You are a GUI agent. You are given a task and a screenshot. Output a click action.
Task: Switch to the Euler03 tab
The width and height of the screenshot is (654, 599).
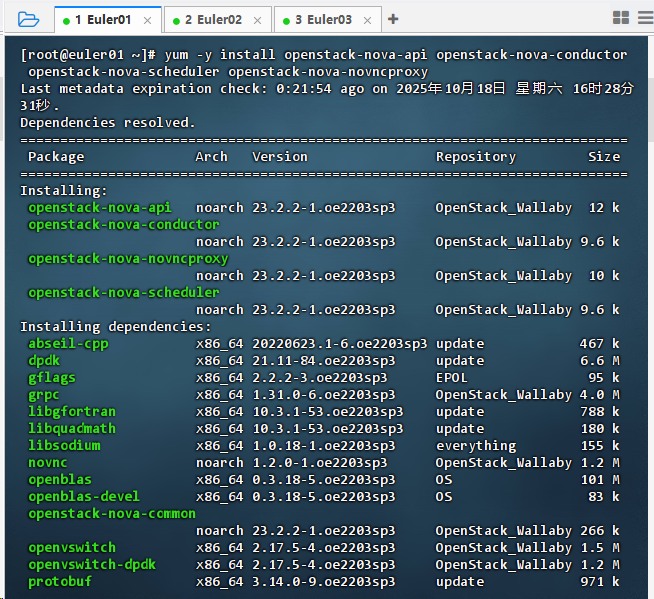pyautogui.click(x=328, y=20)
